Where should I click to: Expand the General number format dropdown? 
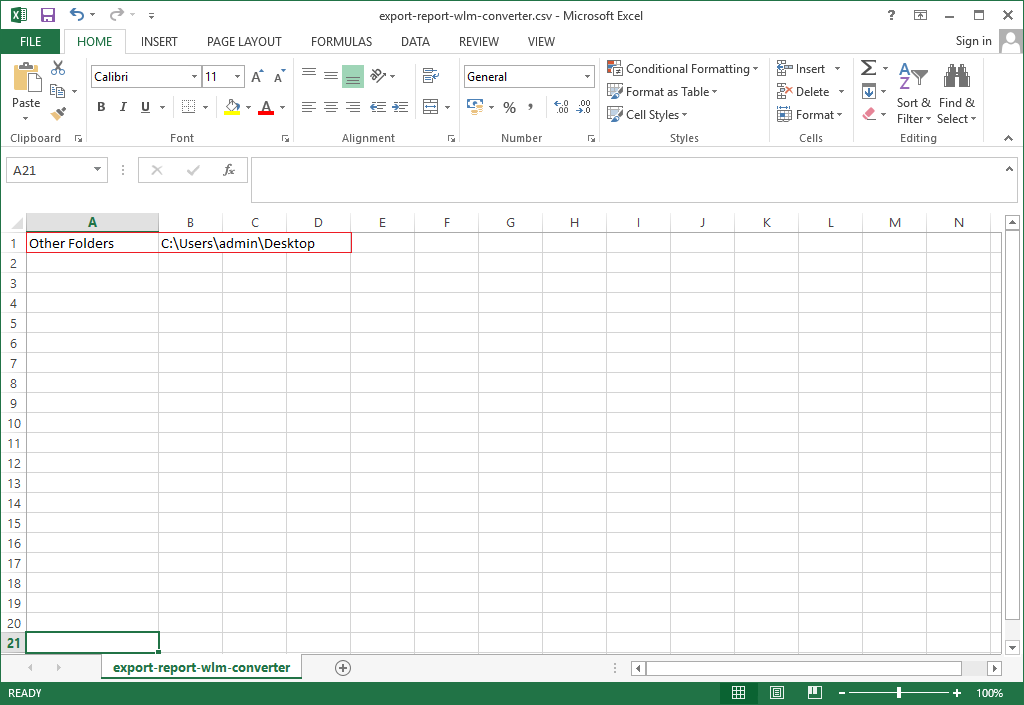click(x=587, y=76)
